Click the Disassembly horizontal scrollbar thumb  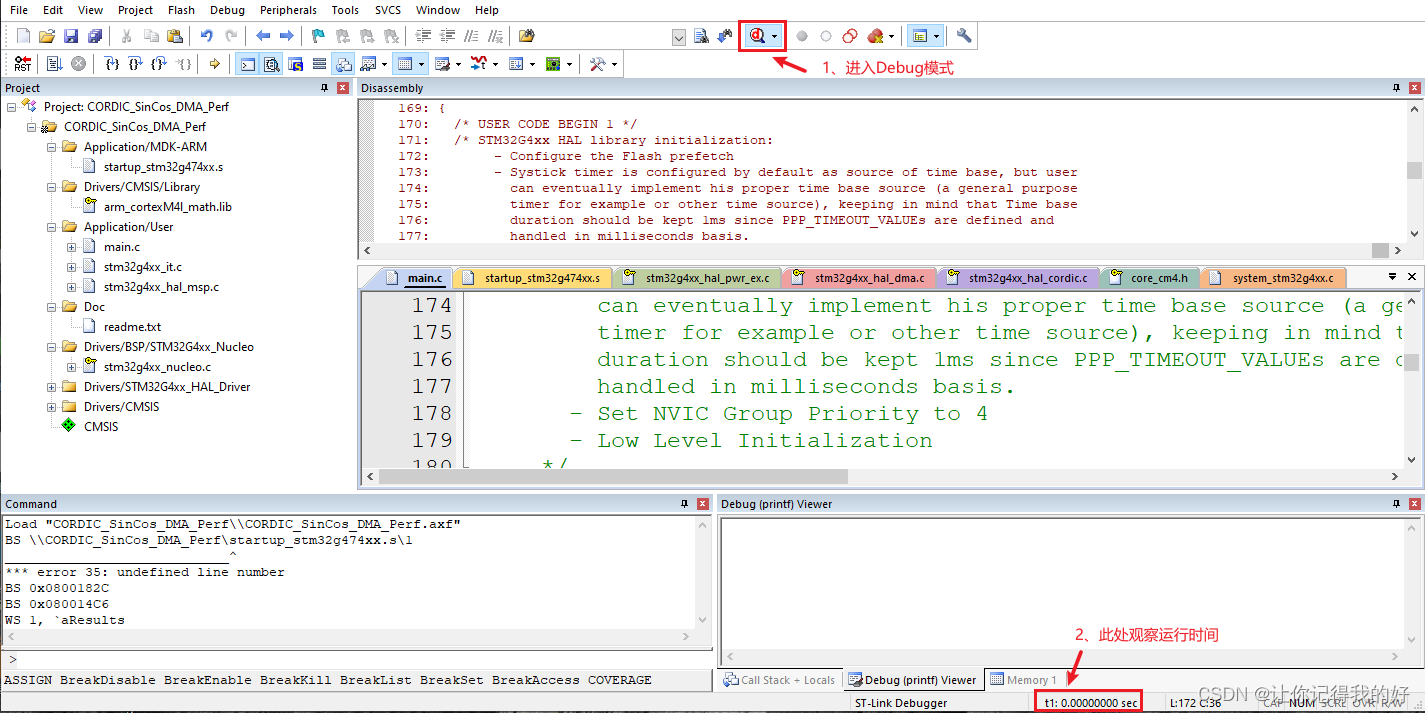coord(1380,251)
